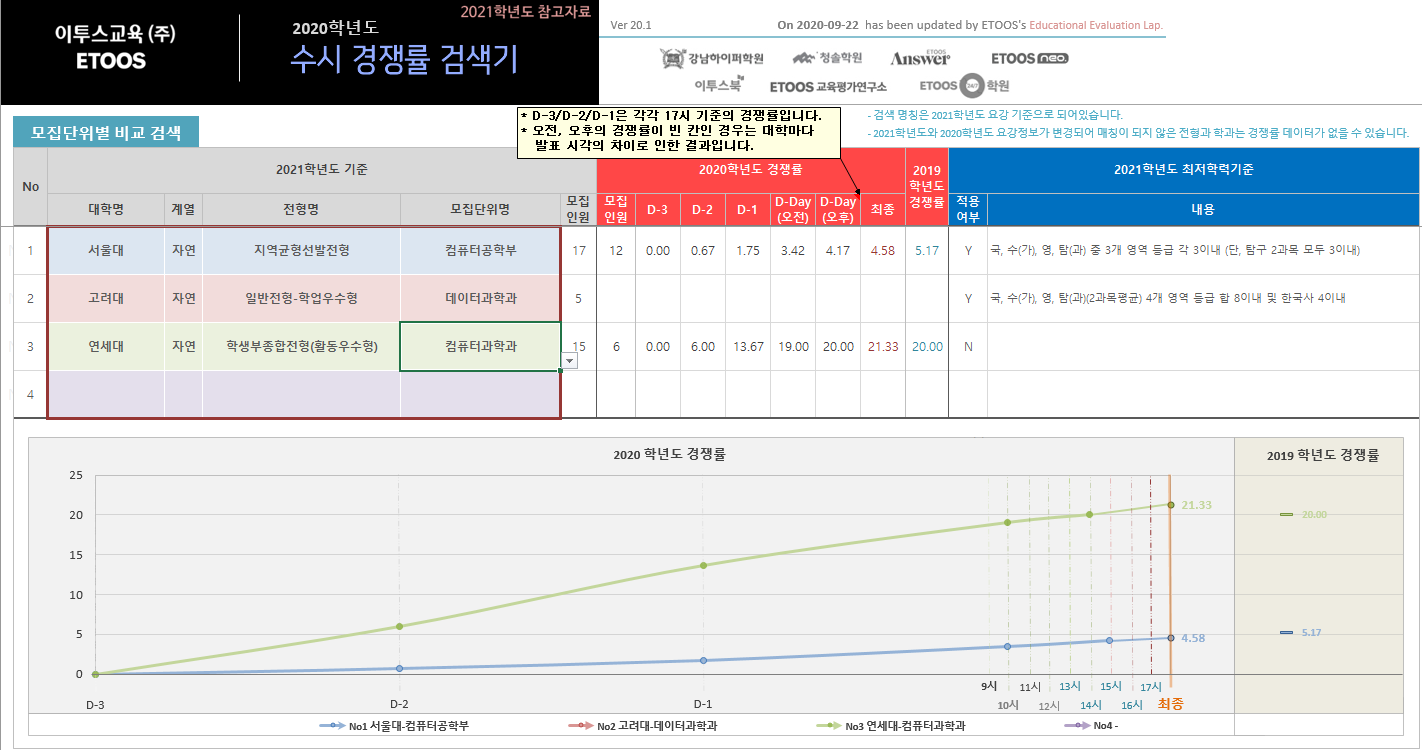Select the 20.00 2019 rate cell for 연세대
This screenshot has width=1422, height=750.
click(926, 346)
